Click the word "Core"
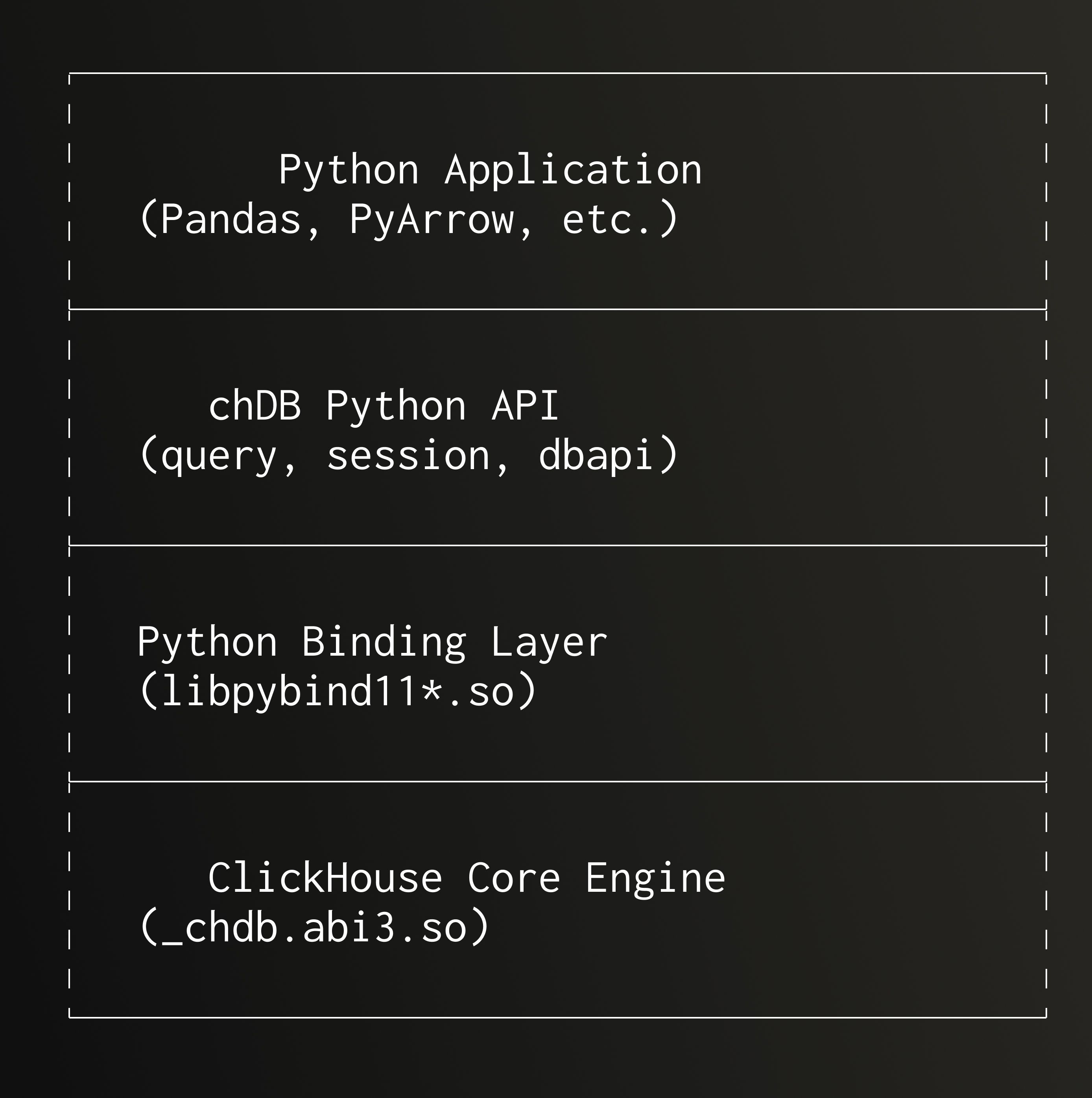This screenshot has width=1092, height=1098. (x=514, y=879)
